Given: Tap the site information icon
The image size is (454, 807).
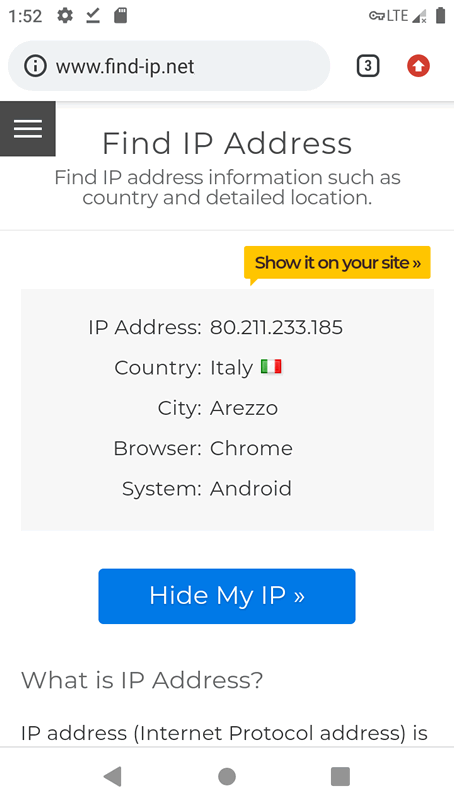Looking at the screenshot, I should 35,66.
